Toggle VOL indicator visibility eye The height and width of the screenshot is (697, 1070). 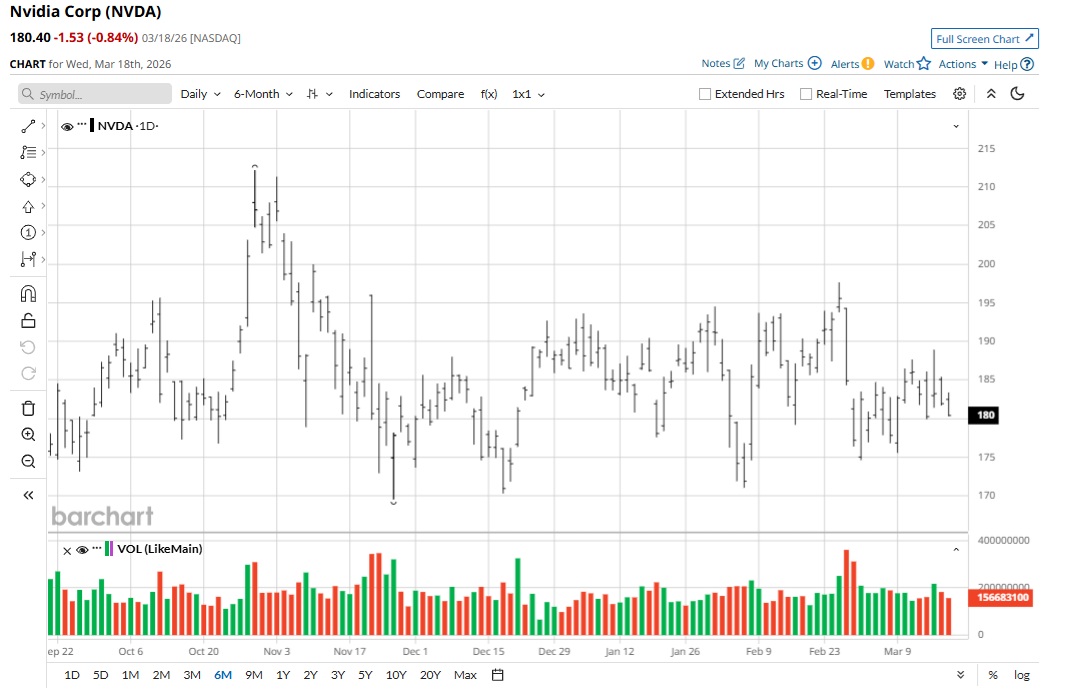click(82, 550)
